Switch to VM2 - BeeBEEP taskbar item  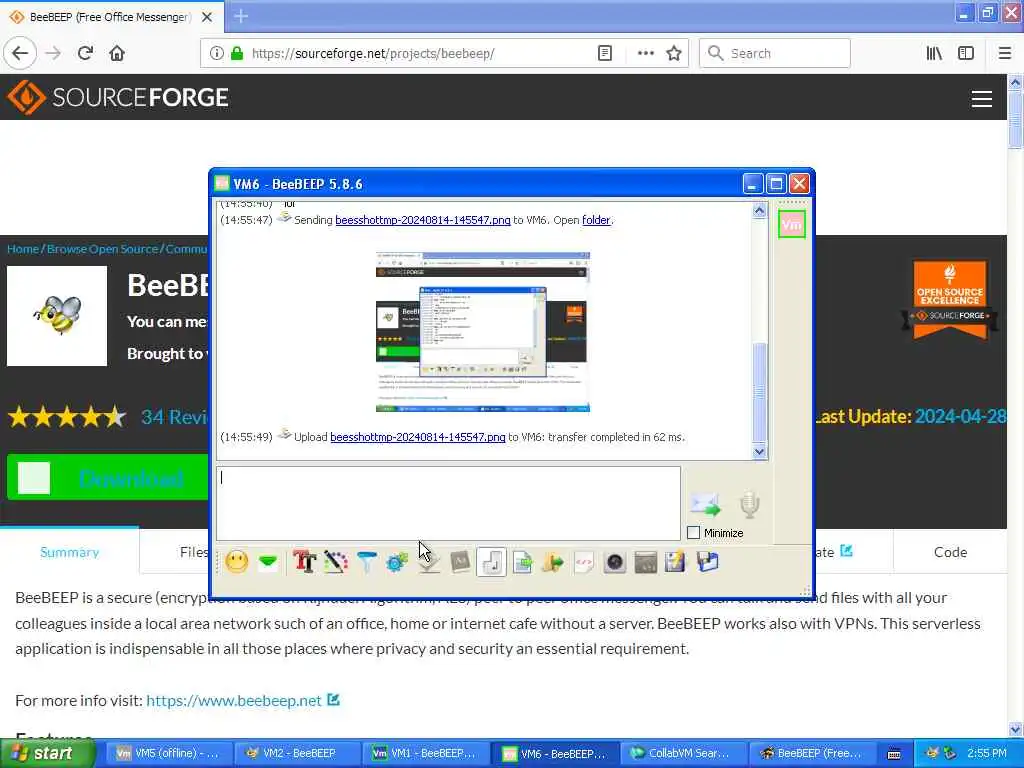(296, 753)
